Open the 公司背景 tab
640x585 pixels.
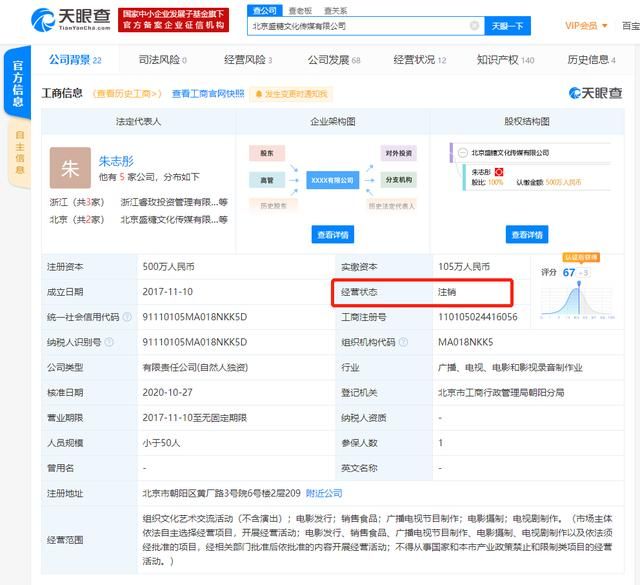pyautogui.click(x=75, y=60)
